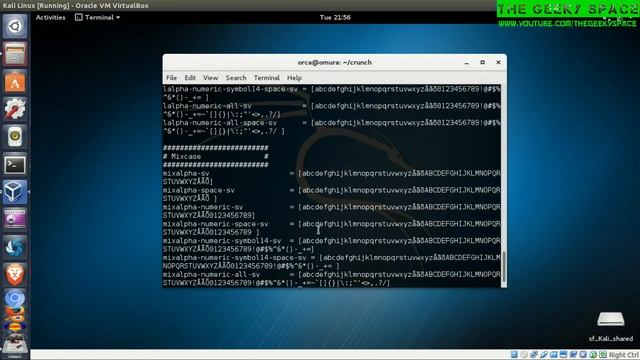Image resolution: width=640 pixels, height=360 pixels.
Task: Select the VirtualBox cube dock icon
Action: (15, 192)
